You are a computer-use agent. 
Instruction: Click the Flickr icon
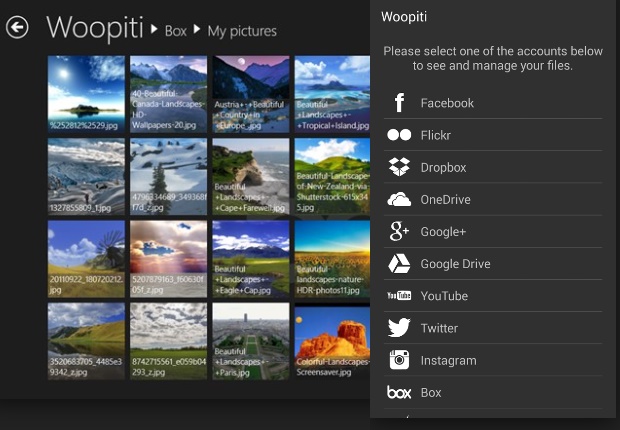pos(399,135)
